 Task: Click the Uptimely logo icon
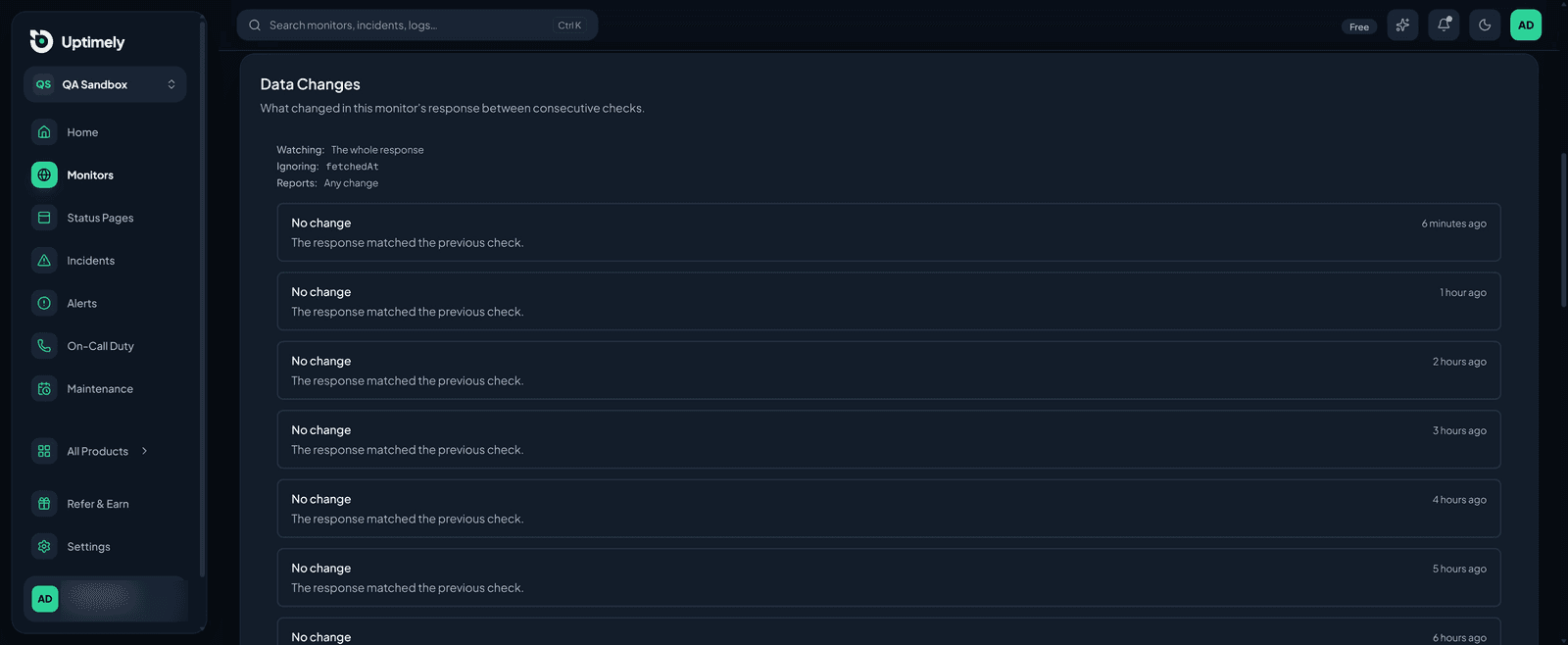click(41, 41)
